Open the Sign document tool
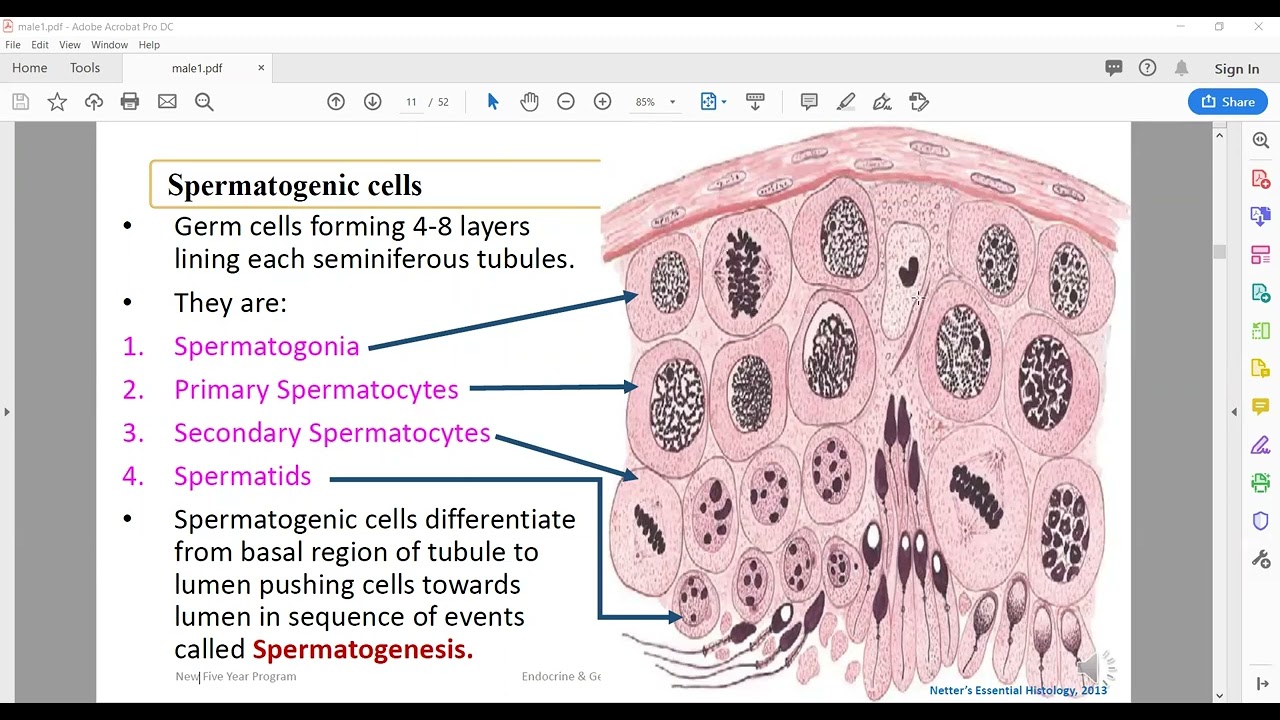The image size is (1280, 720). (x=882, y=101)
